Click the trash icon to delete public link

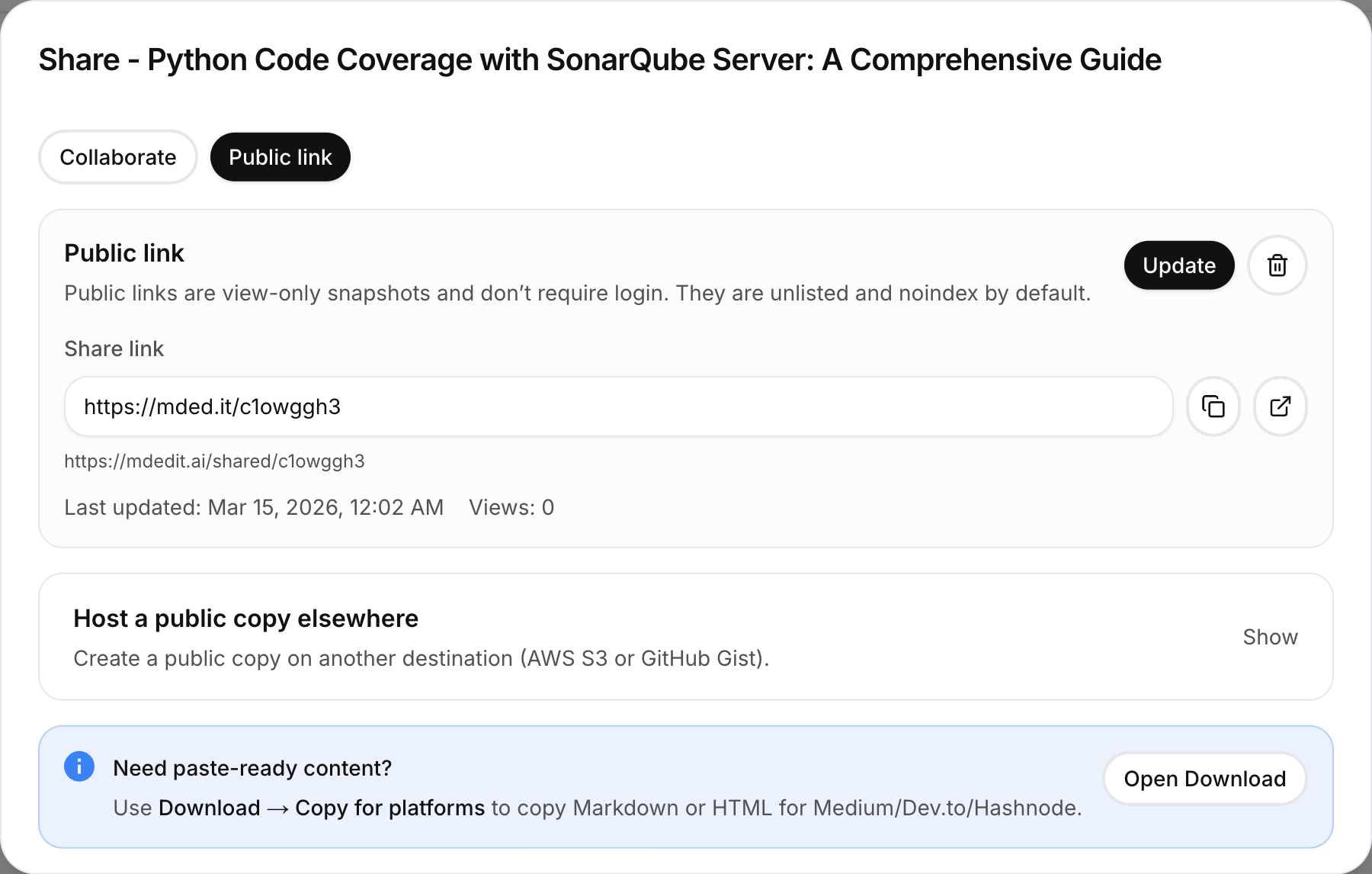click(x=1277, y=265)
